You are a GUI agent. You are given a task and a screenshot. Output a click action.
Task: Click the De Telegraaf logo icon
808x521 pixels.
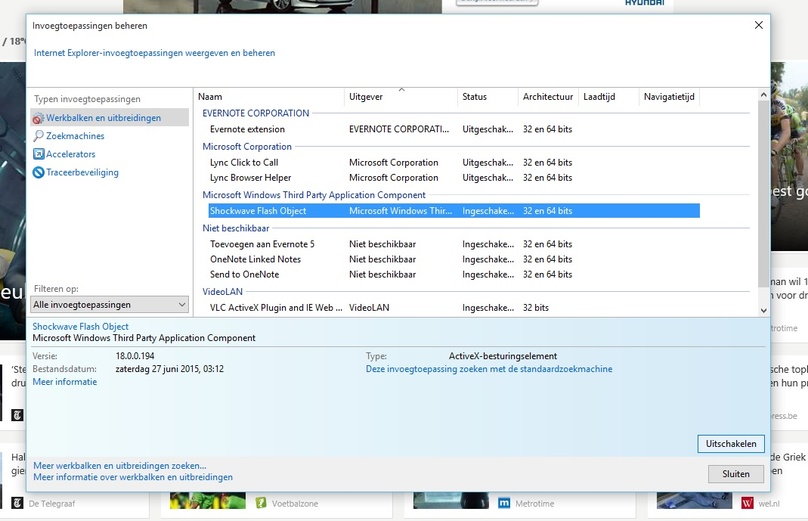coord(17,503)
